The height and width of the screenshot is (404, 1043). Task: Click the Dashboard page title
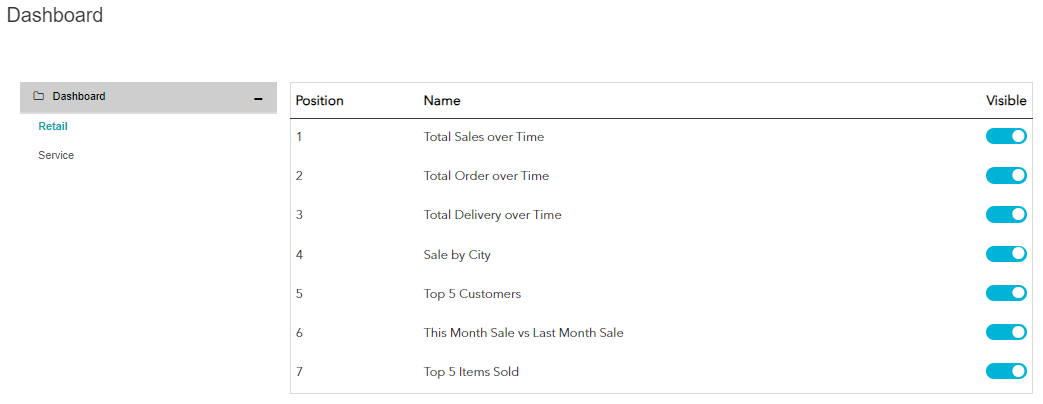[x=55, y=15]
